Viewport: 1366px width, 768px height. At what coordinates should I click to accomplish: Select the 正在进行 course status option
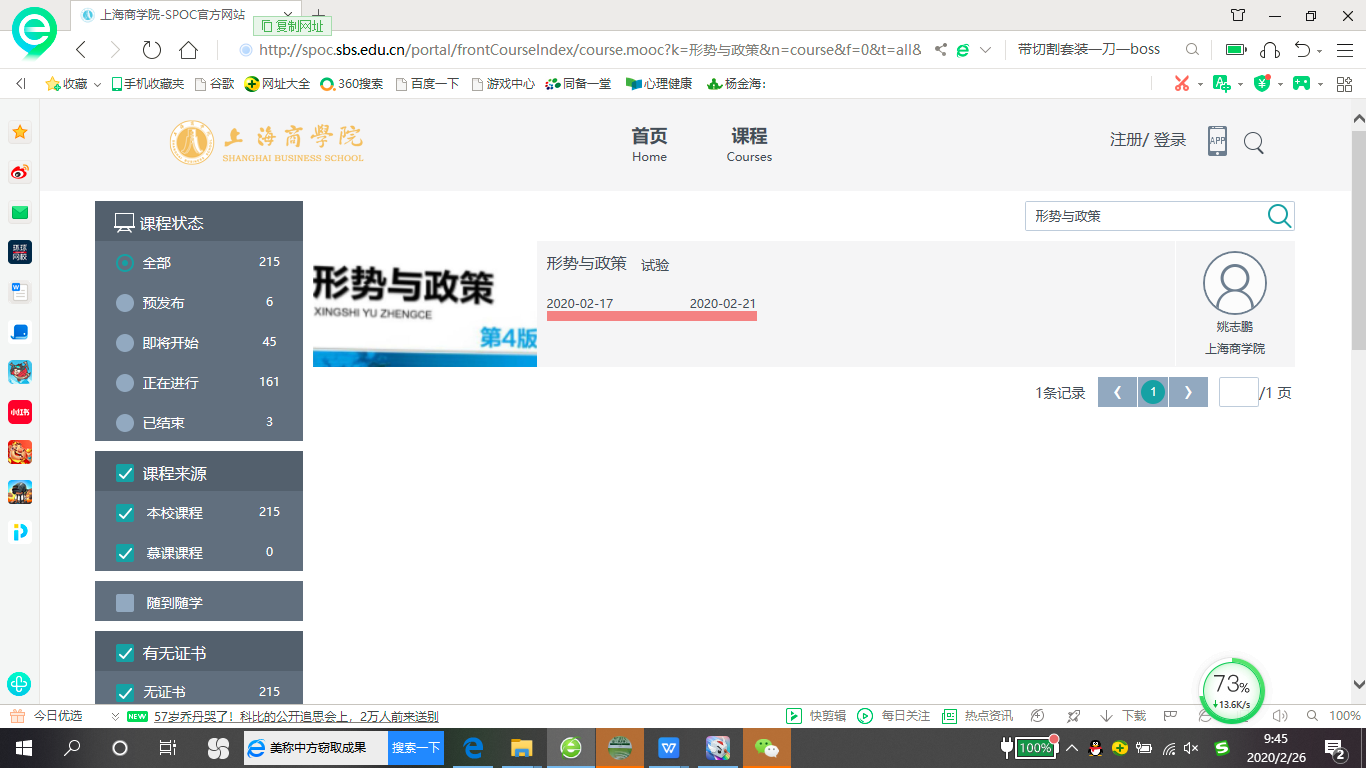tap(125, 383)
